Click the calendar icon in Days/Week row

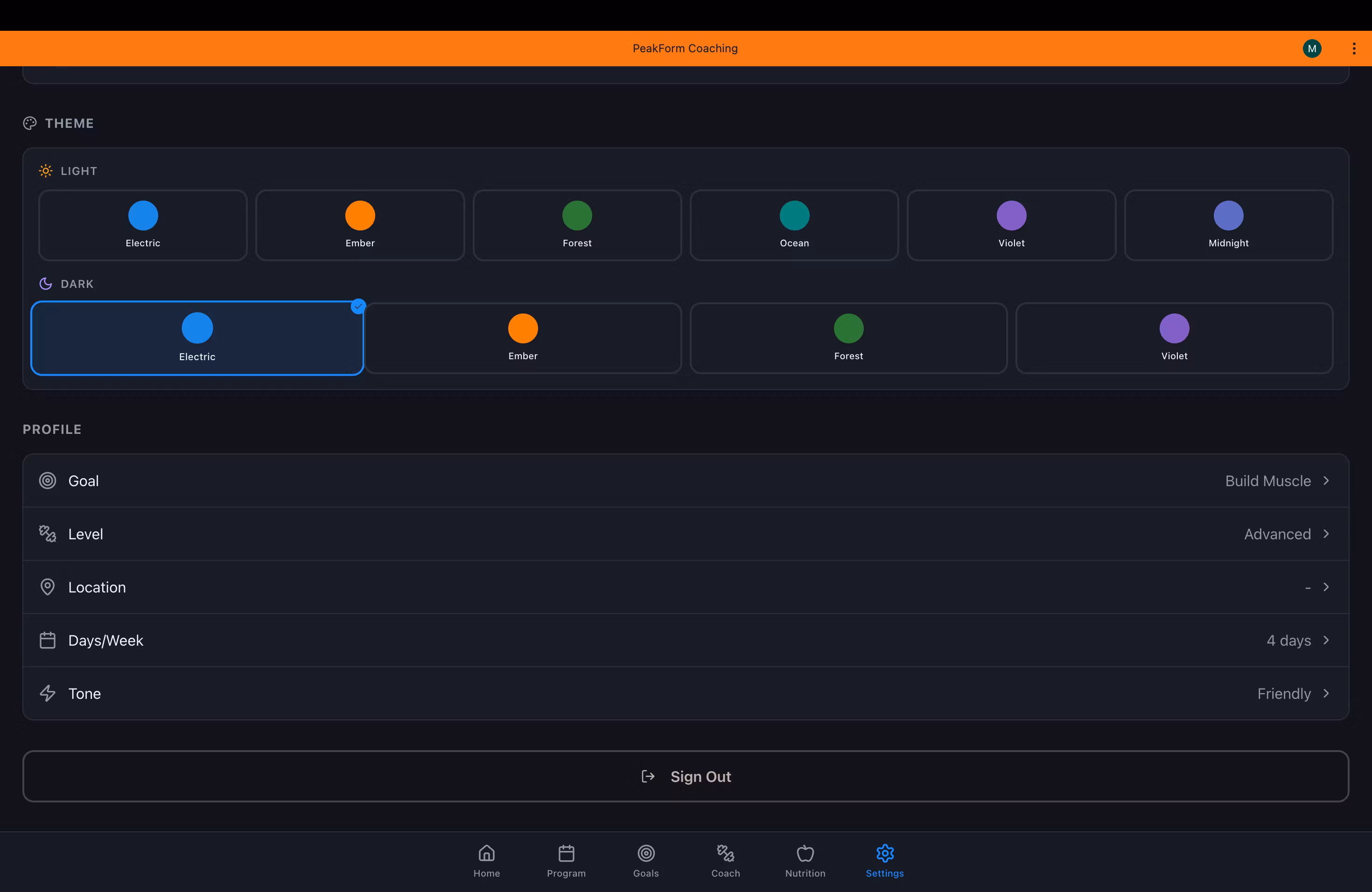point(47,640)
